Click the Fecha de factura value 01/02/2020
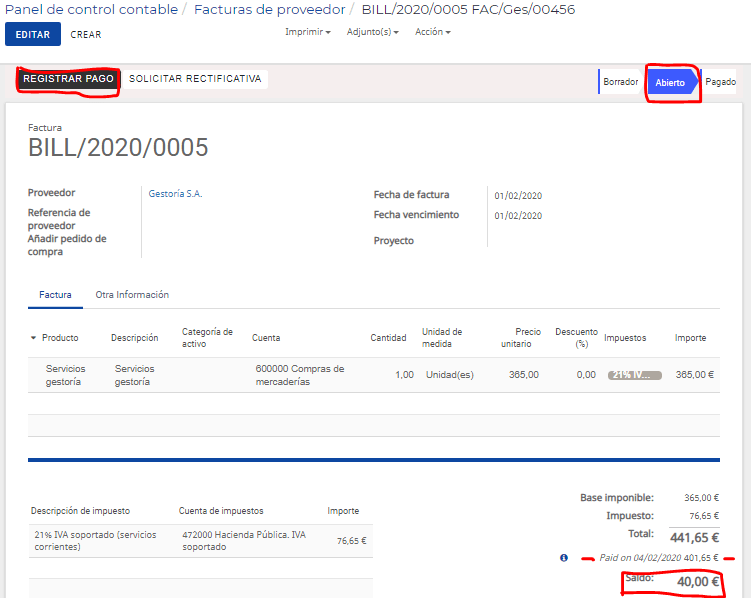751x598 pixels. (518, 196)
